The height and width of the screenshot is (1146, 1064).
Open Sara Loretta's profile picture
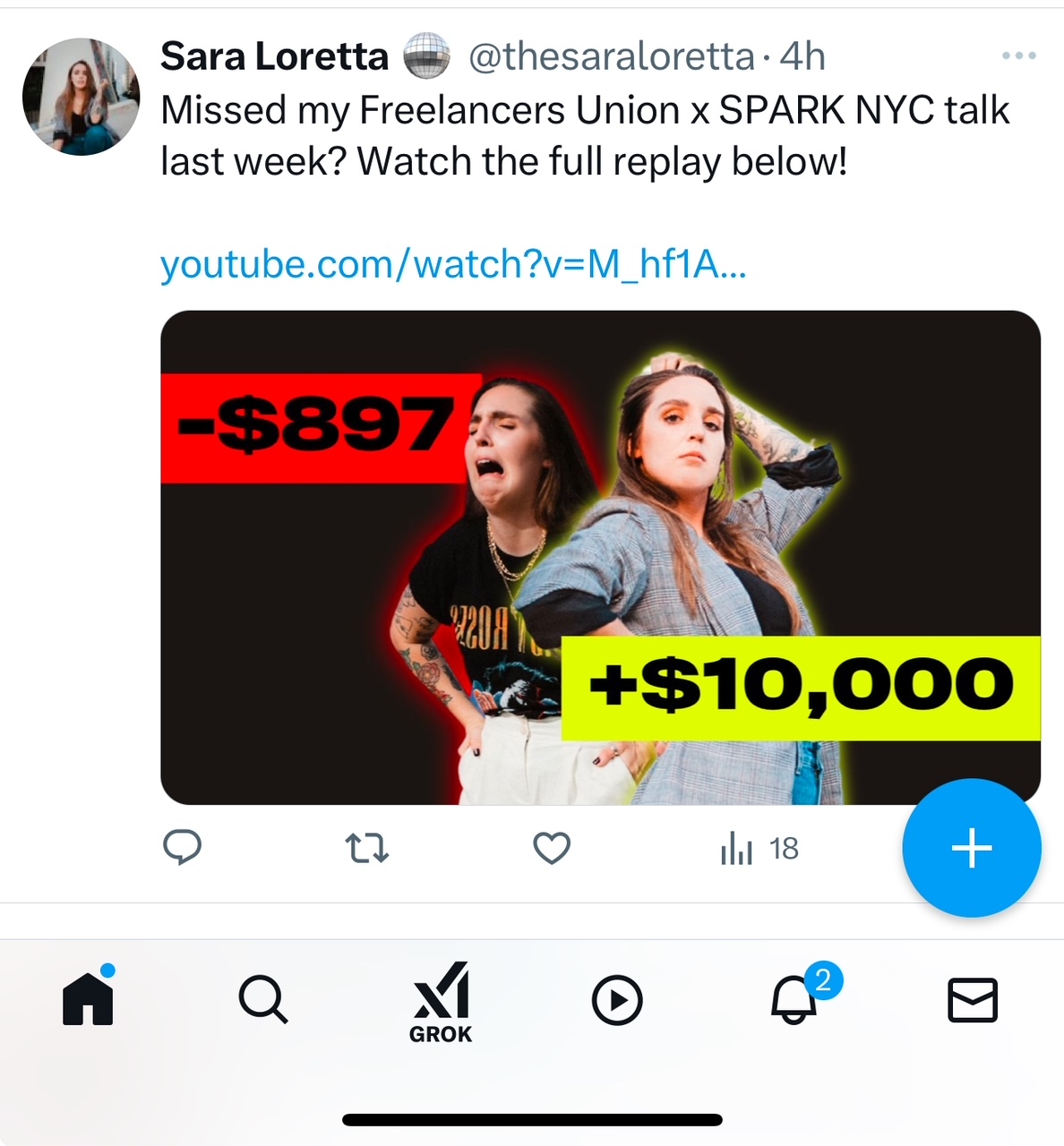click(82, 97)
